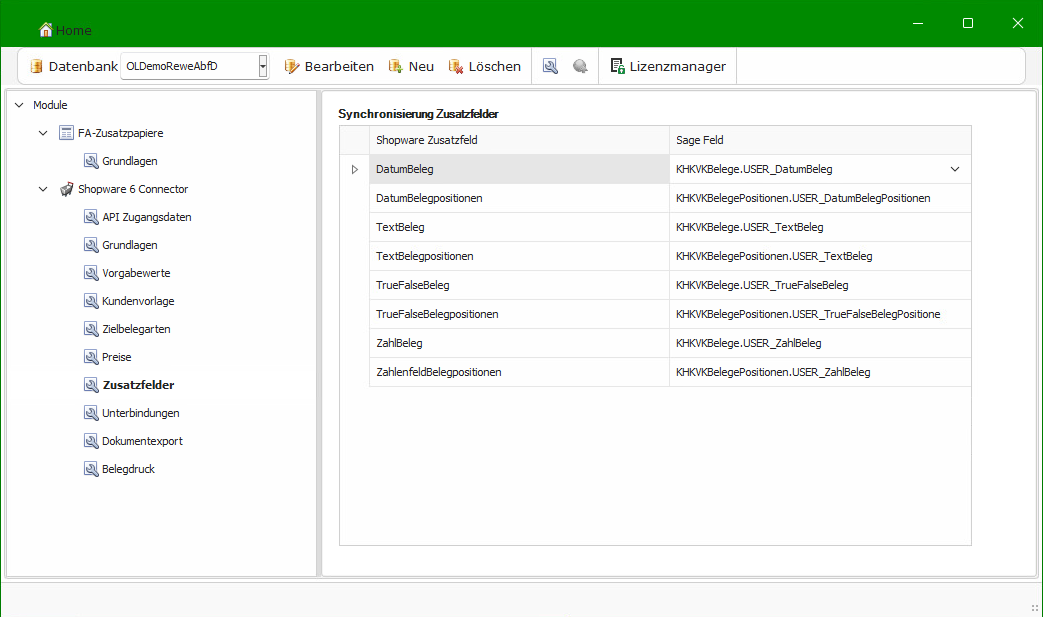Click the Unterbindungen icon

pos(91,413)
